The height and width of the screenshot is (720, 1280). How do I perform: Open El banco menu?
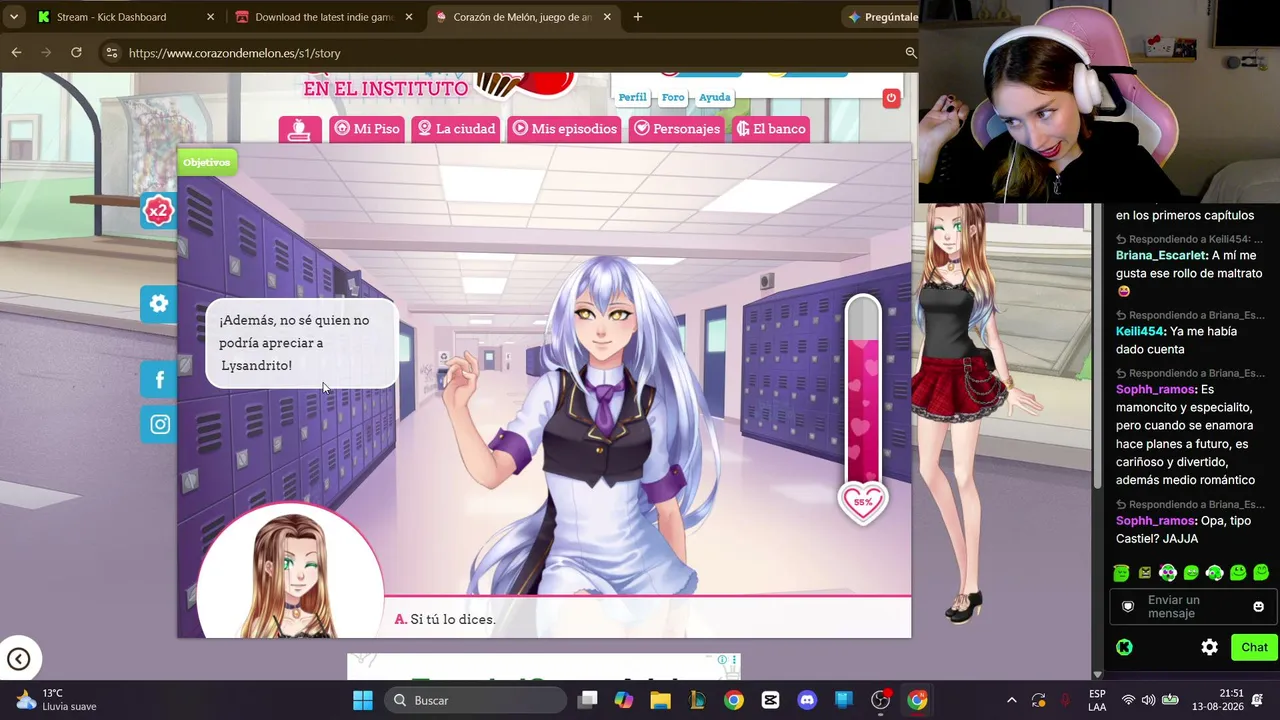770,129
